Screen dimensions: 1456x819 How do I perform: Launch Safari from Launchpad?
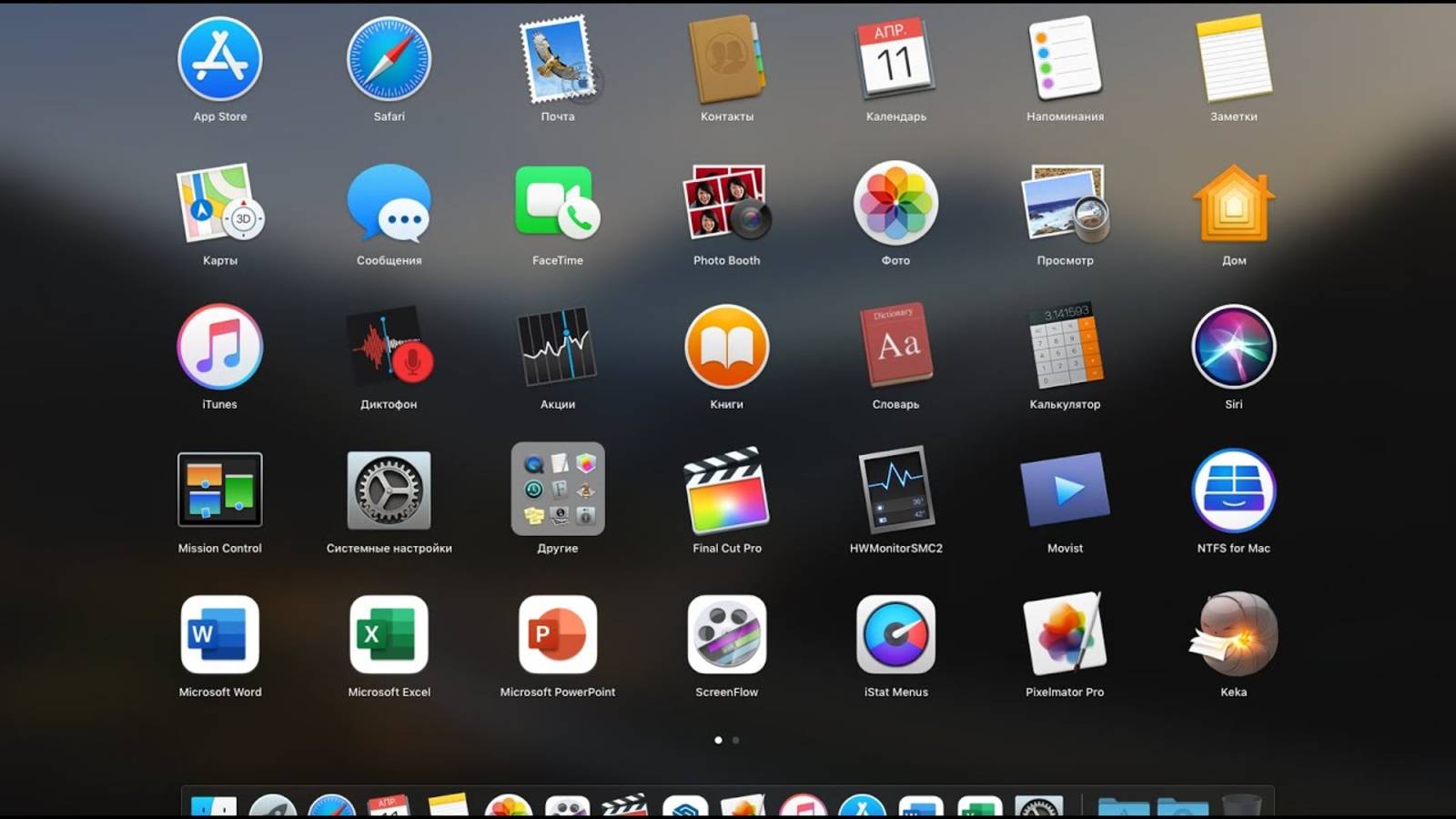(x=389, y=59)
